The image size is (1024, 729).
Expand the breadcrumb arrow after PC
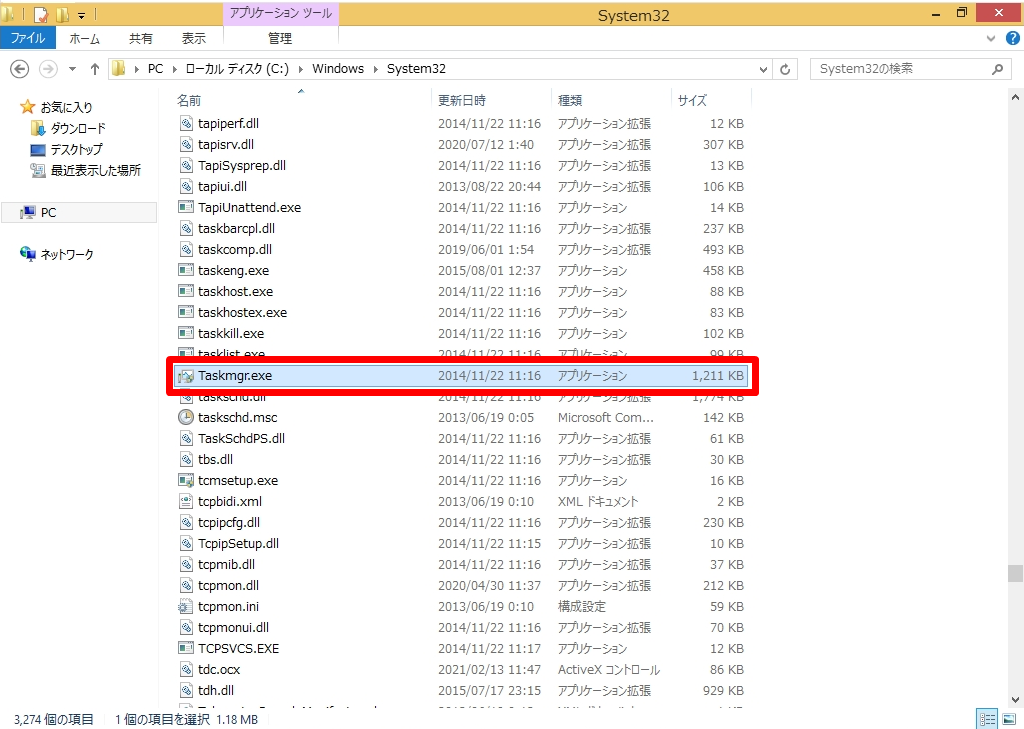174,69
